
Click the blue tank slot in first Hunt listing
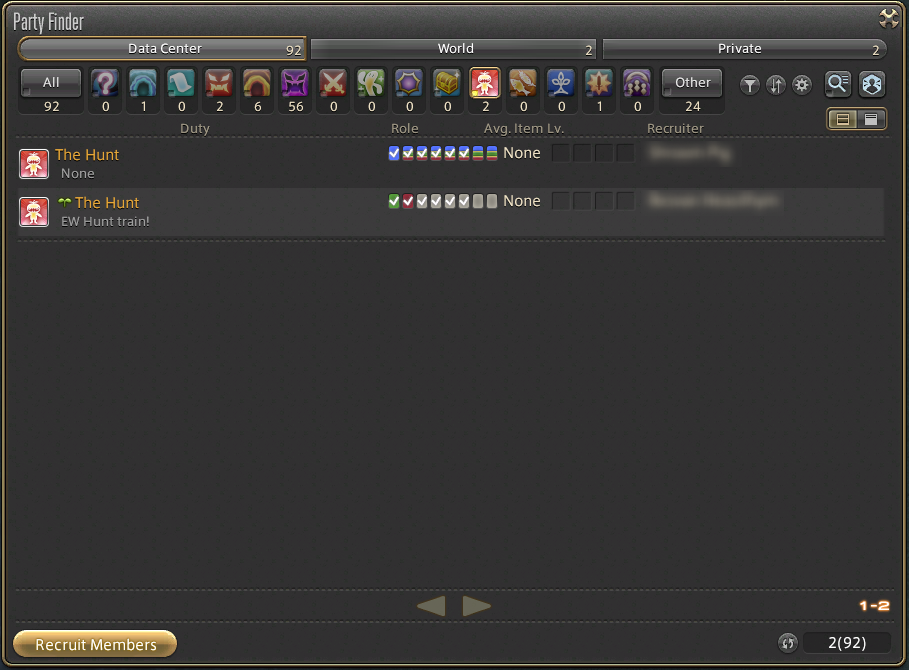(394, 153)
